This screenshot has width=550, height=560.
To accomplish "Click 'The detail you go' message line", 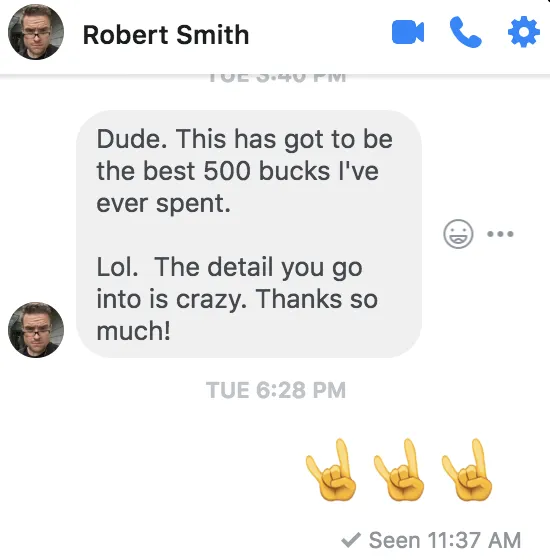I will [258, 267].
